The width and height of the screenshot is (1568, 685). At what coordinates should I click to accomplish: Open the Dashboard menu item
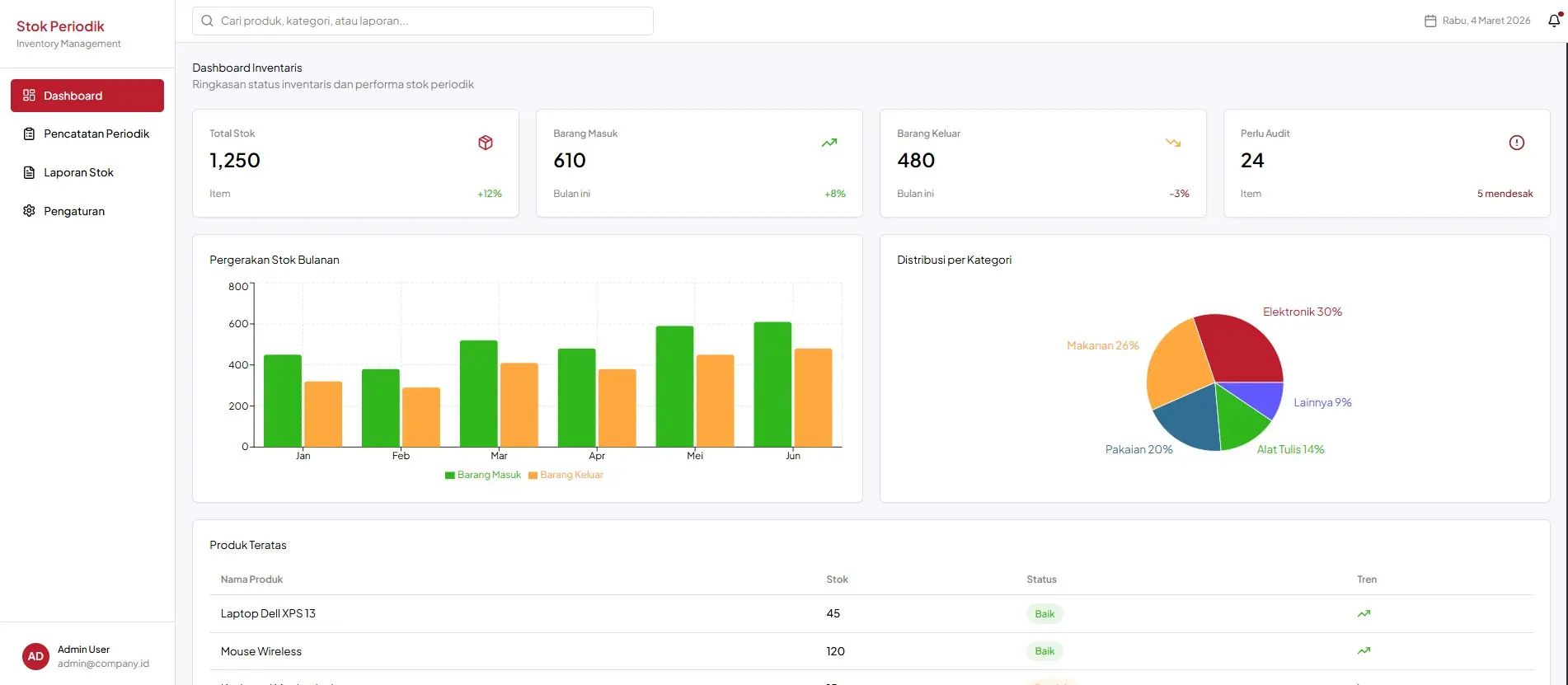click(87, 96)
